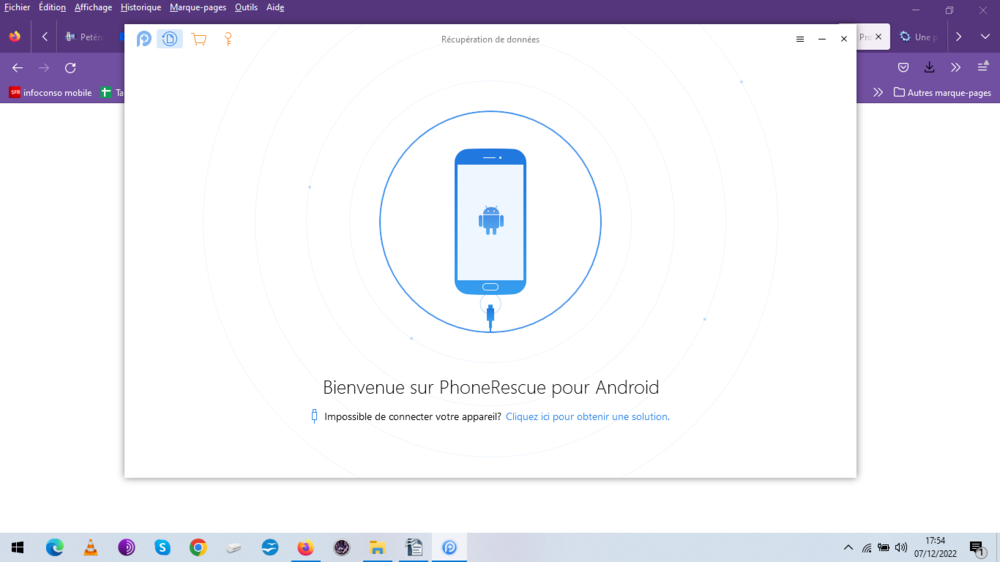Image resolution: width=1000 pixels, height=562 pixels.
Task: Close the active Firefox tab
Action: tap(879, 37)
